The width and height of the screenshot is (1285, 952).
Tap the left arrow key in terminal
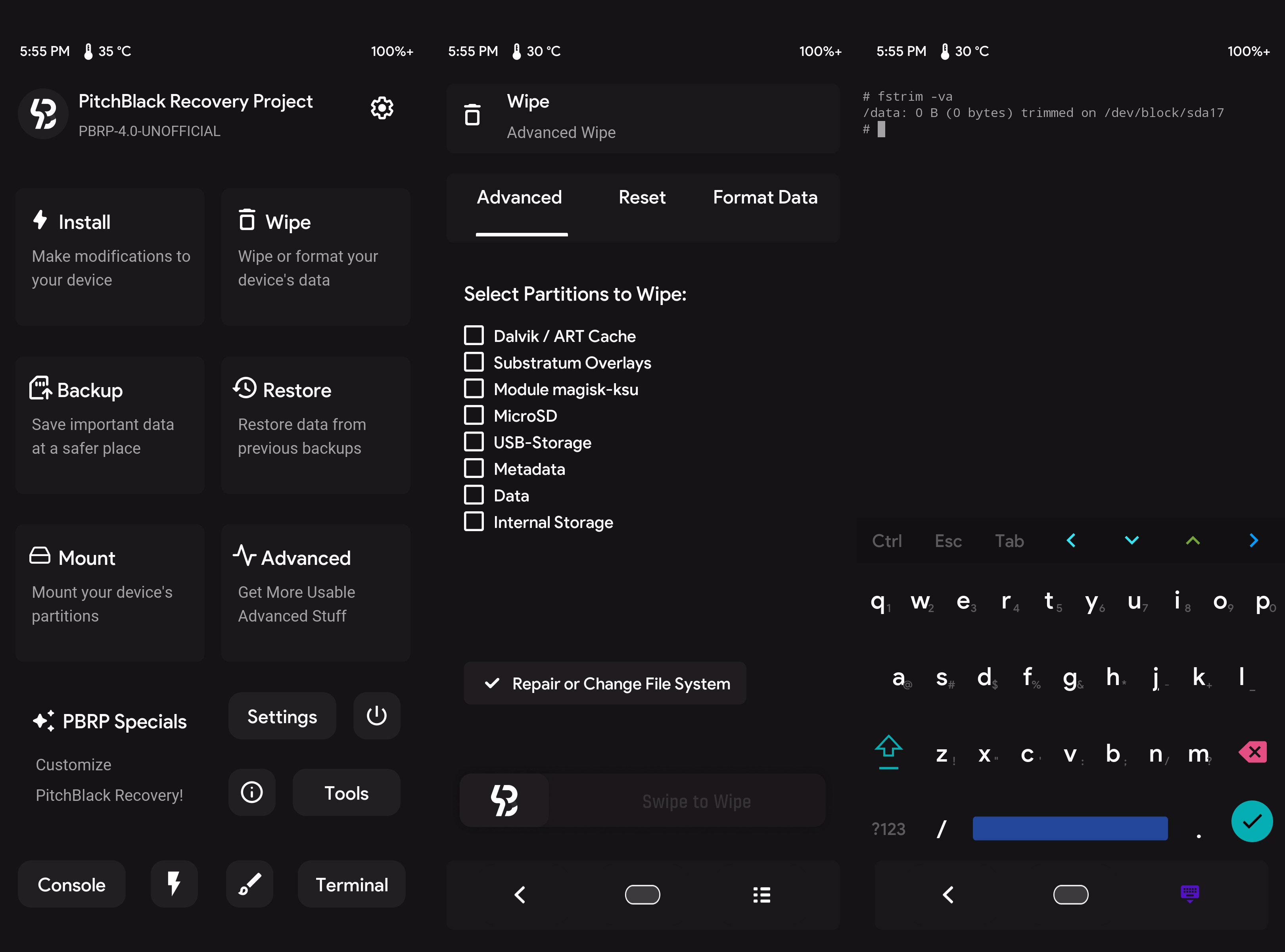pos(1071,540)
